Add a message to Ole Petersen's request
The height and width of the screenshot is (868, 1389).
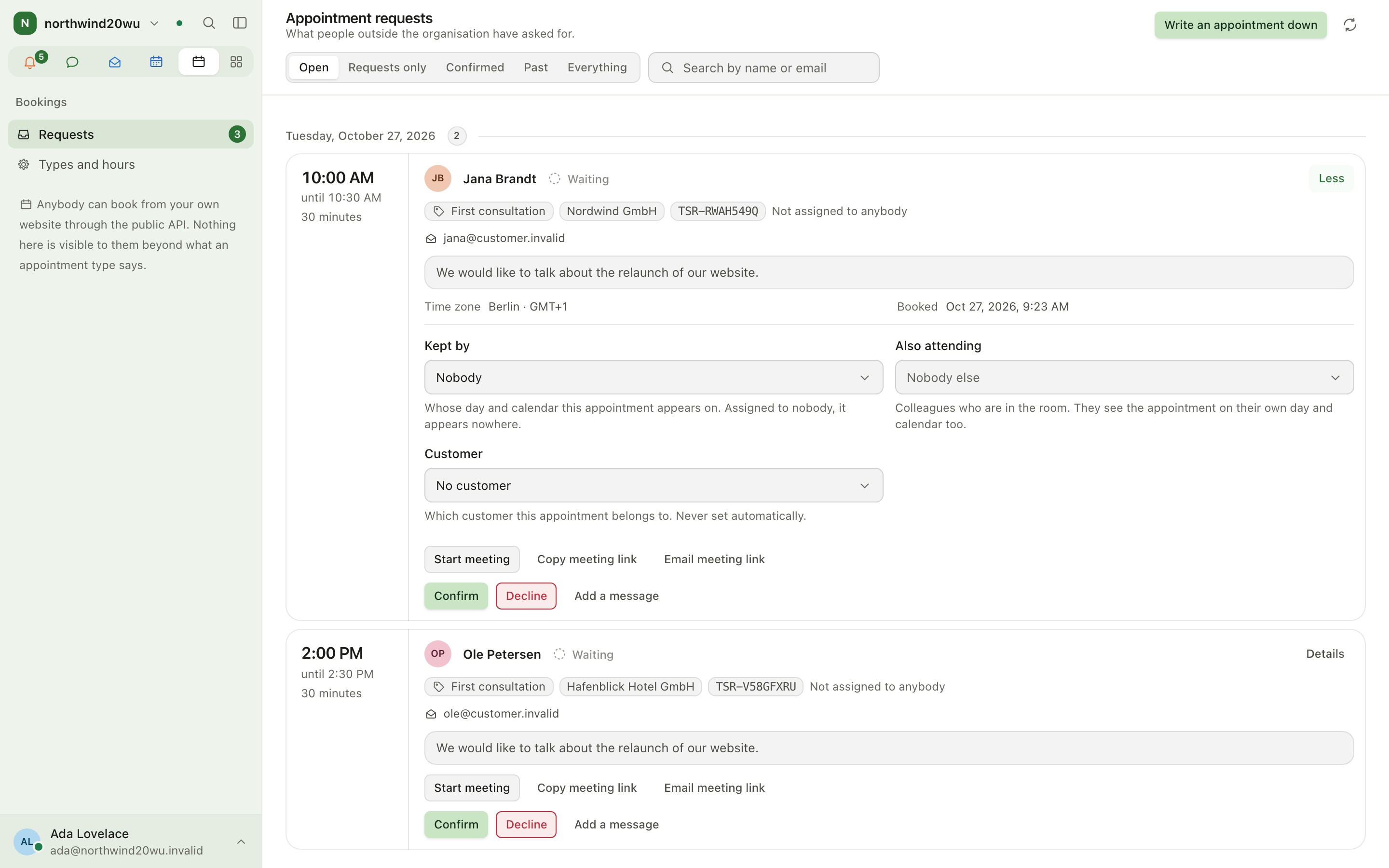pos(616,825)
